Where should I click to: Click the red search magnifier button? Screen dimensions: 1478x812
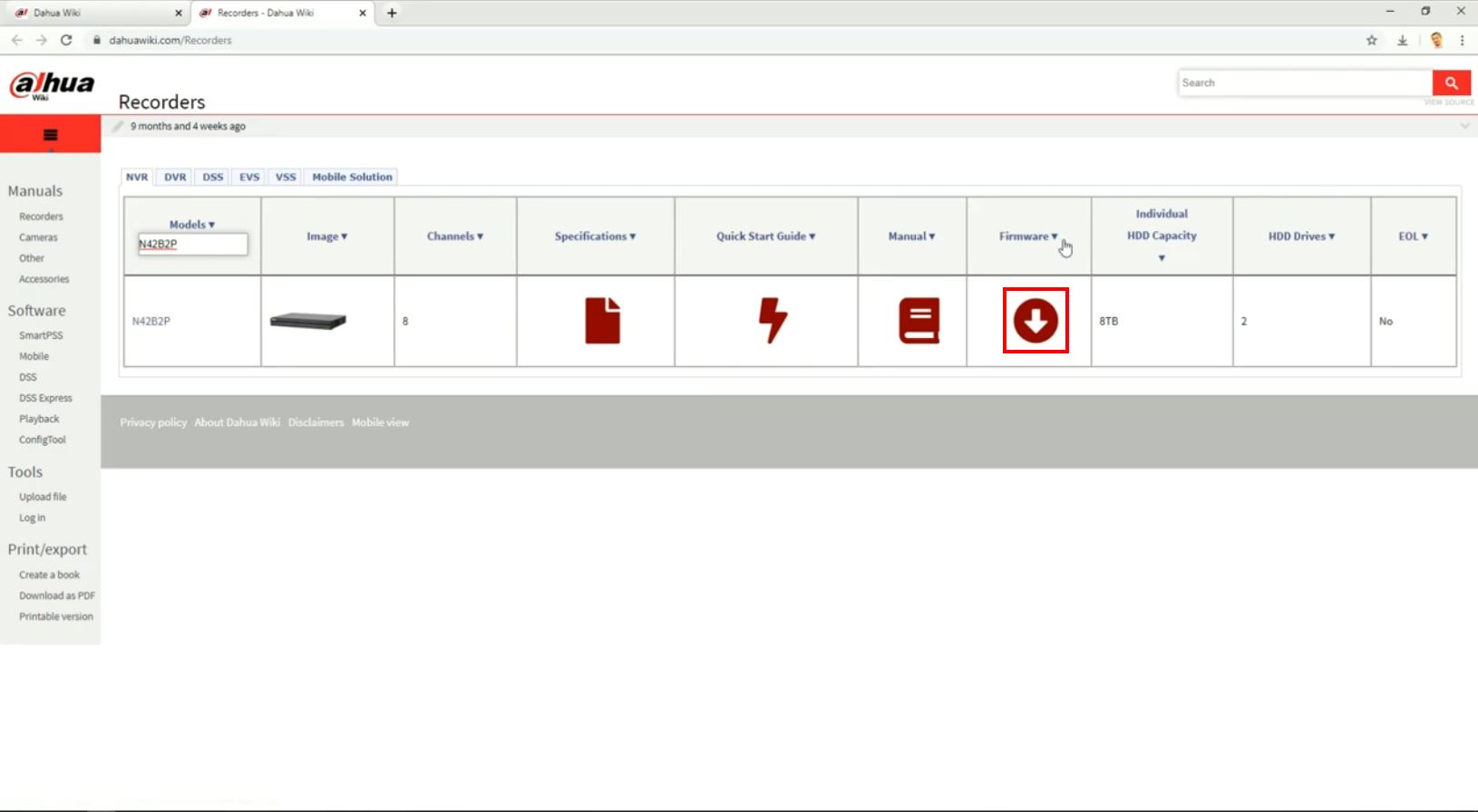click(x=1452, y=82)
